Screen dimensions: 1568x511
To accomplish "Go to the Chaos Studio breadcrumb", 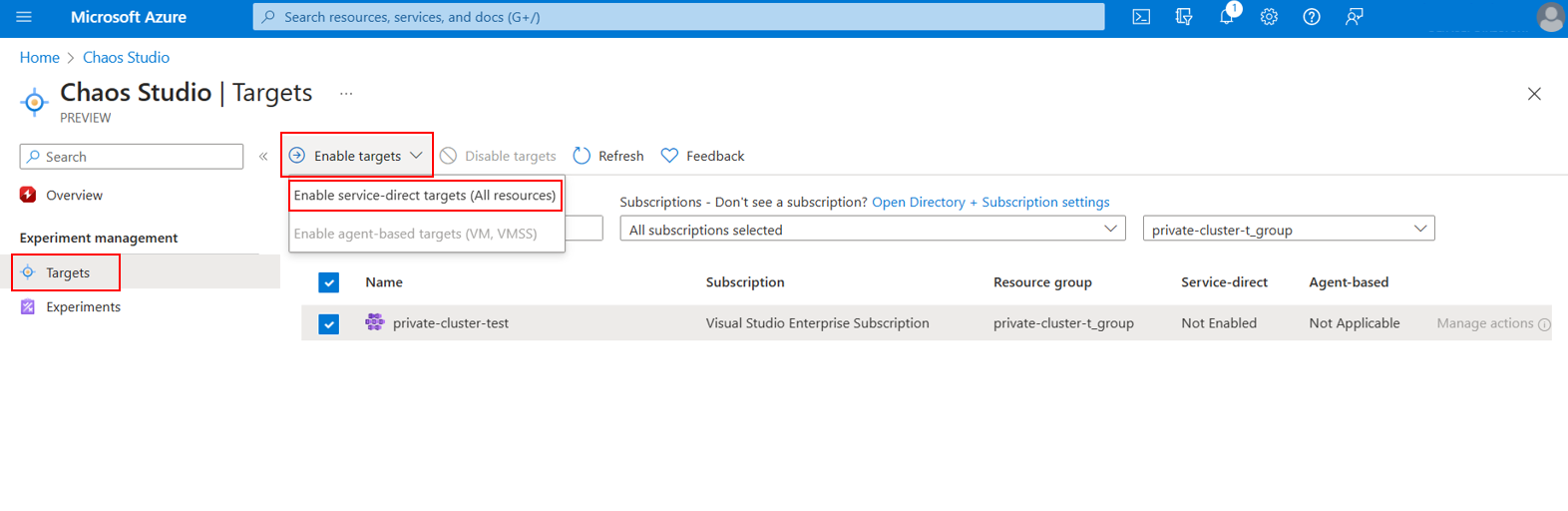I will click(x=126, y=57).
